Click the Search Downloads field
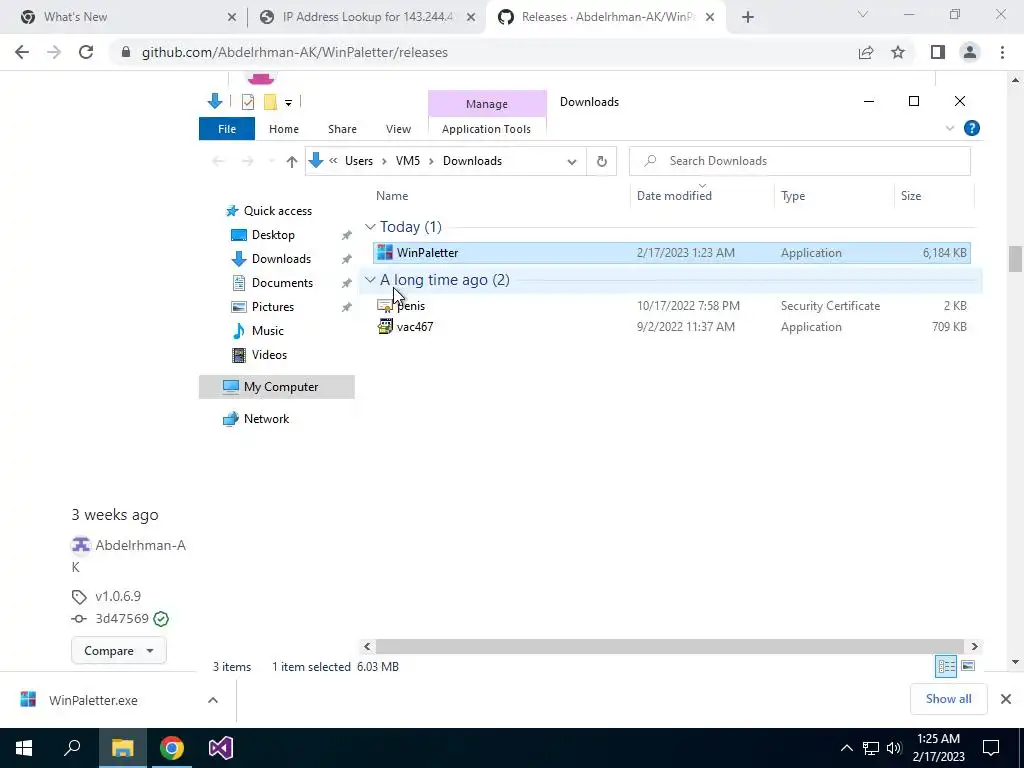The width and height of the screenshot is (1024, 768). pos(800,161)
